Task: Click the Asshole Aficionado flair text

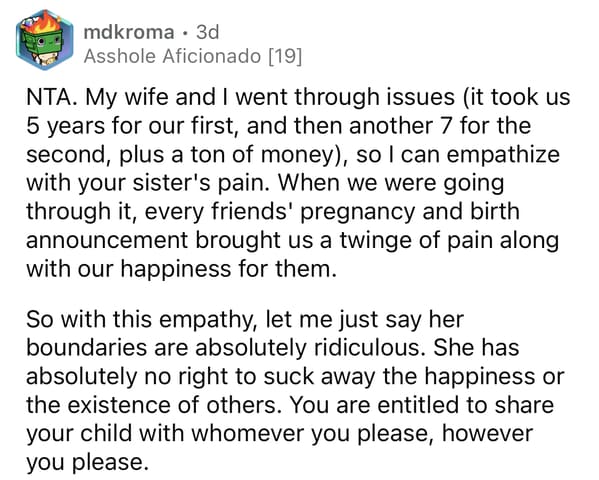Action: (172, 57)
